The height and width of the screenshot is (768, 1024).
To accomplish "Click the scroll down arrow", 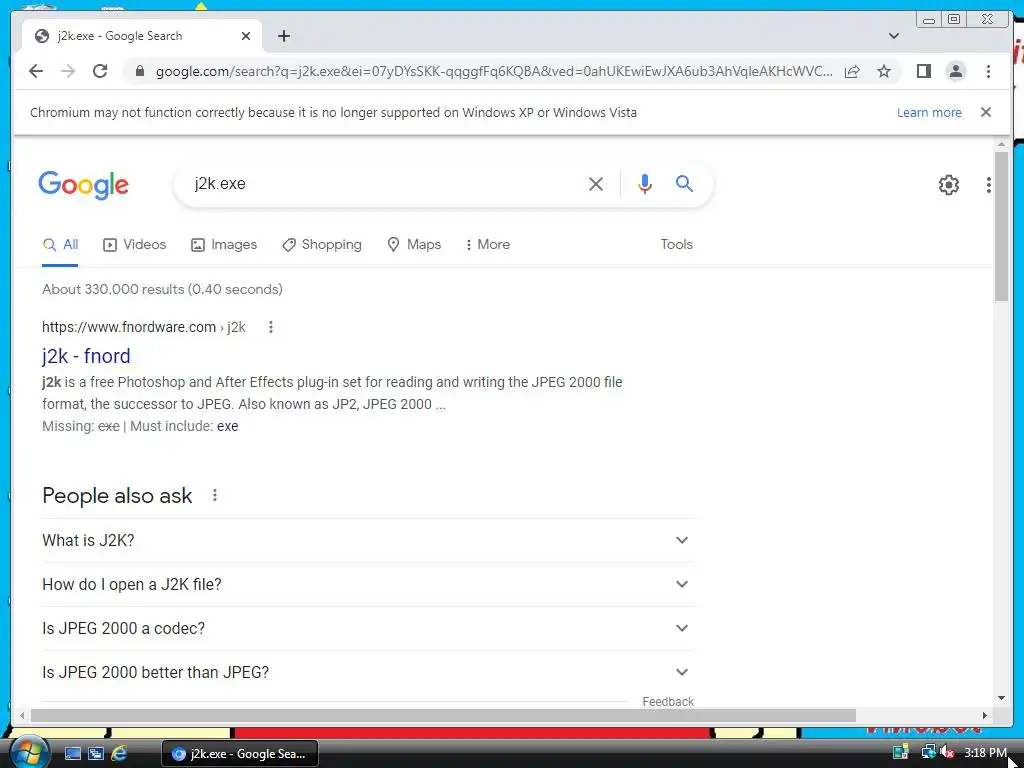I will 1001,698.
